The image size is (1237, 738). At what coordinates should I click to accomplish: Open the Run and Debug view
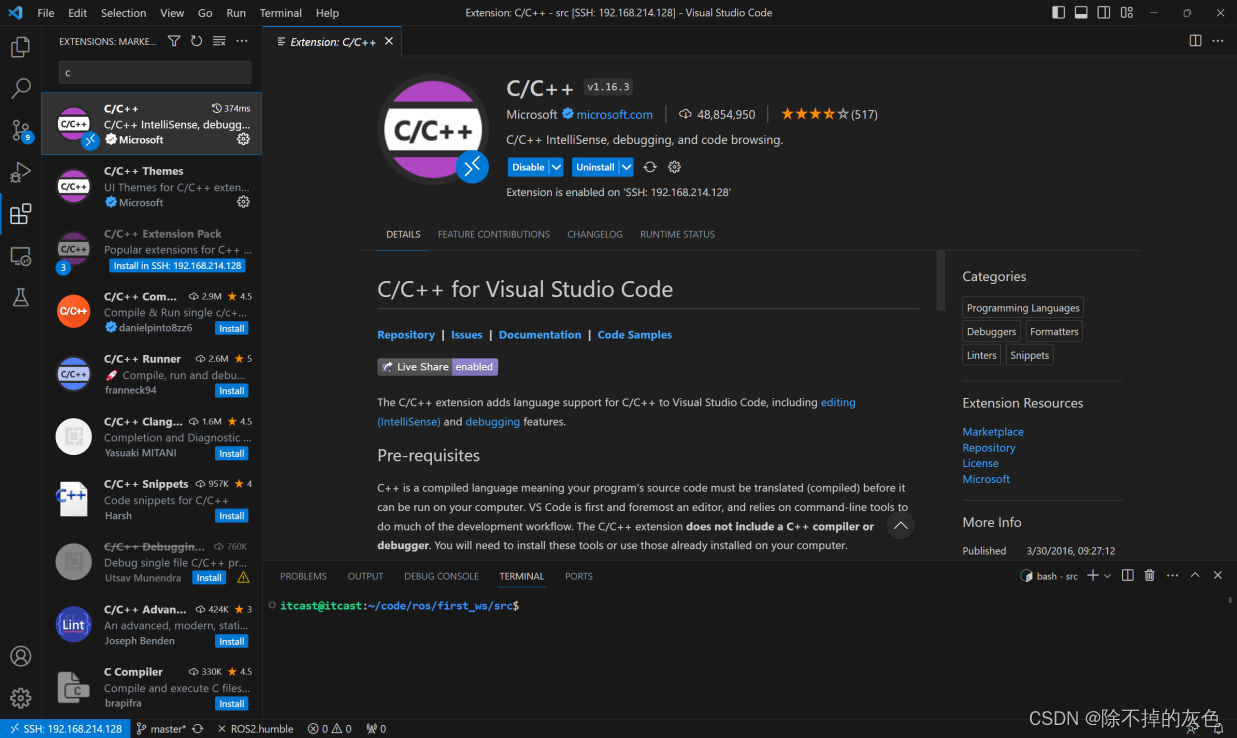pos(21,172)
